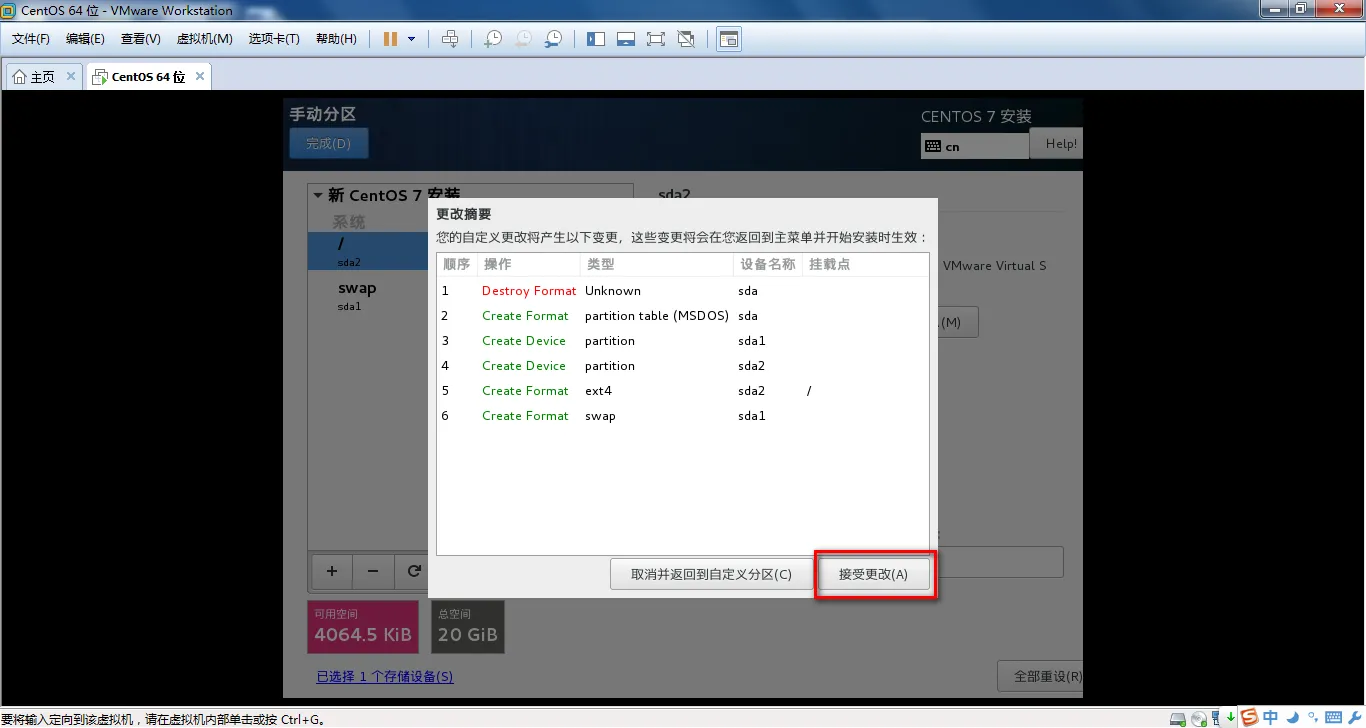Click the 完成(D) button
This screenshot has width=1366, height=728.
(329, 143)
